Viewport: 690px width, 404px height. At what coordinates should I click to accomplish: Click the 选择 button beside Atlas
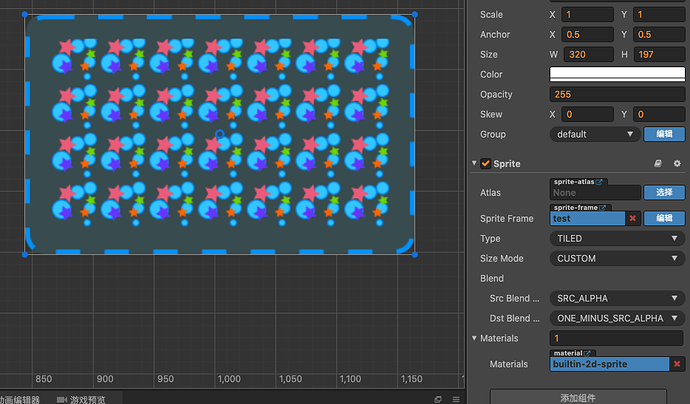pos(664,192)
